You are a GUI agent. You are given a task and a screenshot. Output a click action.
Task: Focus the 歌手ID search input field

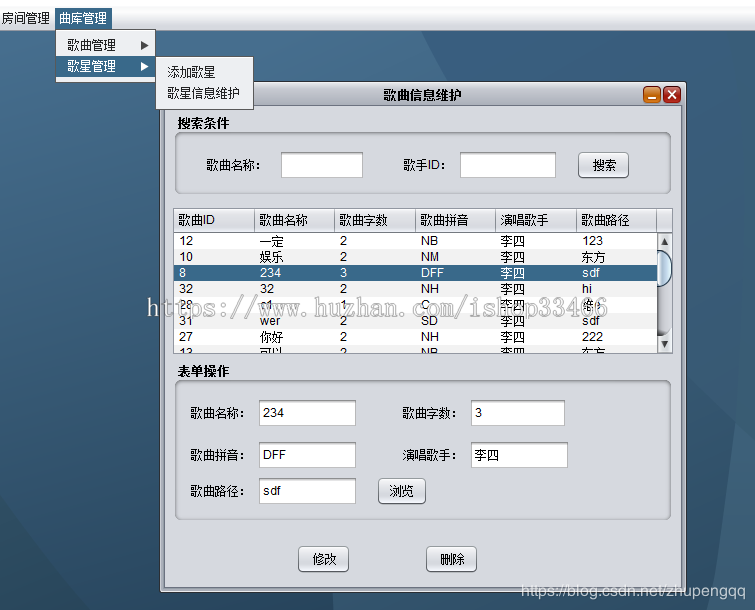pos(508,165)
